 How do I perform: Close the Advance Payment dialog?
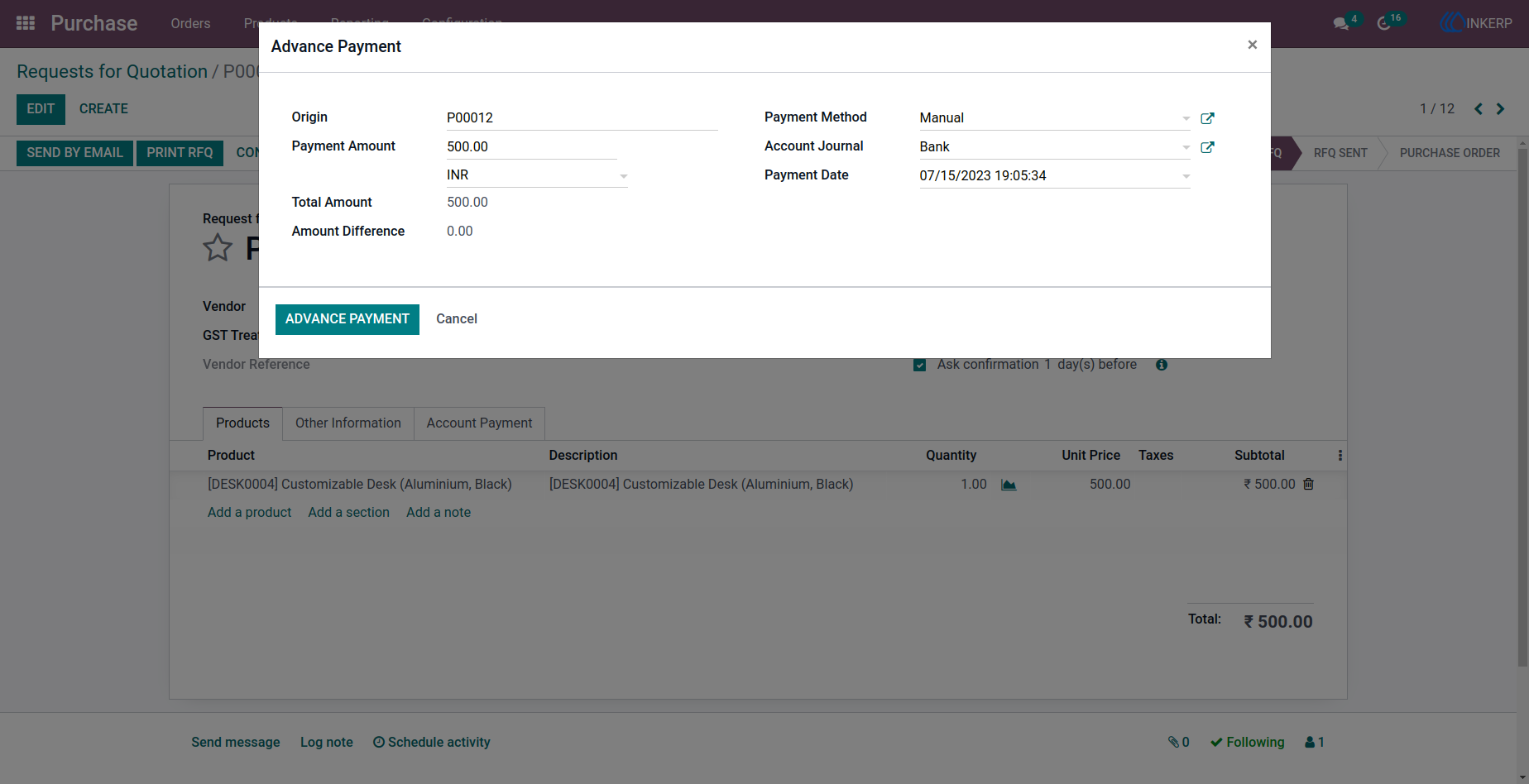1252,45
